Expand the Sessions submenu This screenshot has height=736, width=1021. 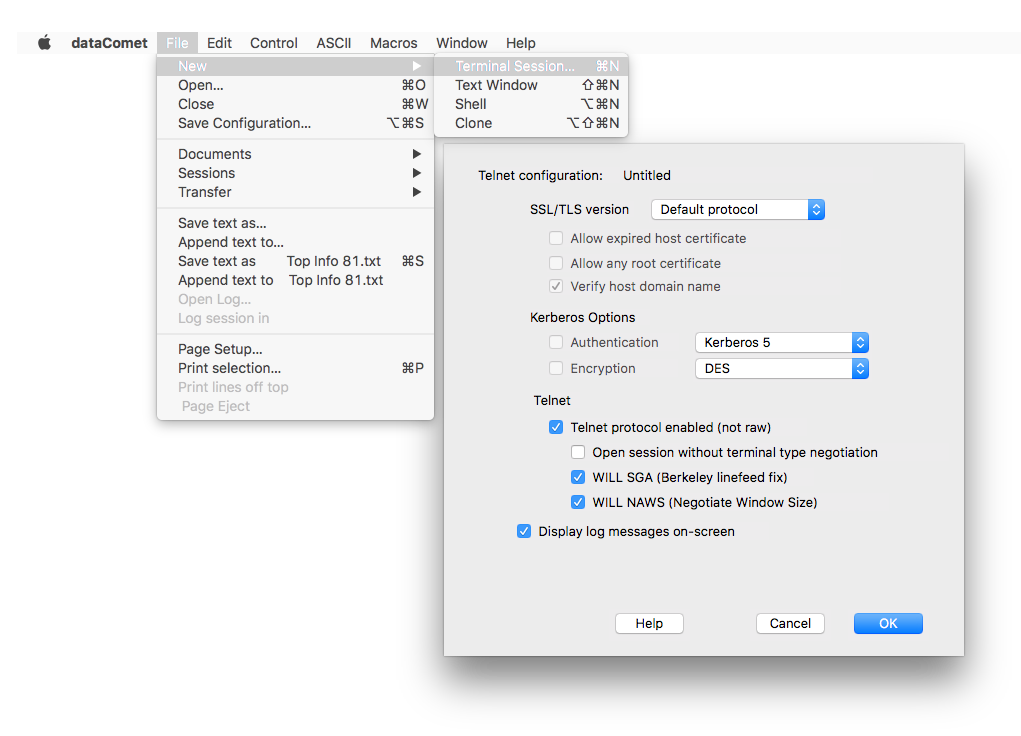coord(296,173)
